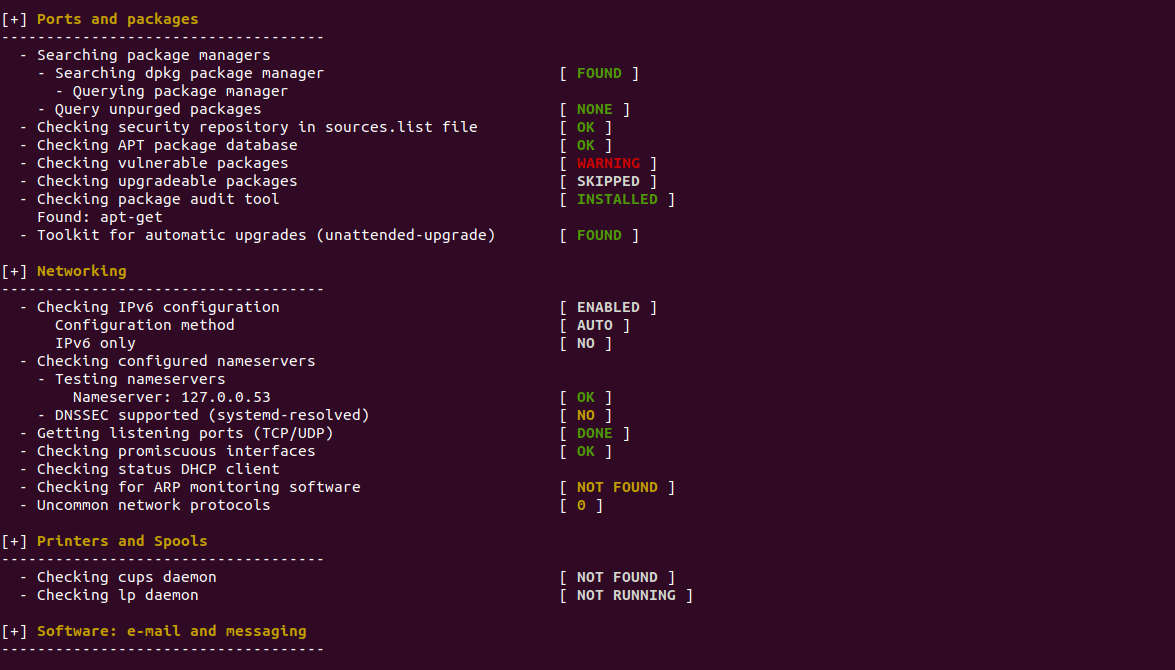Click the AUTO value for Configuration method
Screen dimensions: 1175x670
pos(595,325)
